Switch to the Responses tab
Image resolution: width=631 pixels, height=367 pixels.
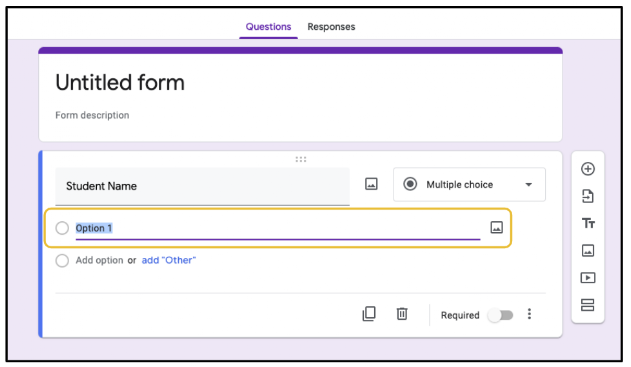(x=331, y=27)
